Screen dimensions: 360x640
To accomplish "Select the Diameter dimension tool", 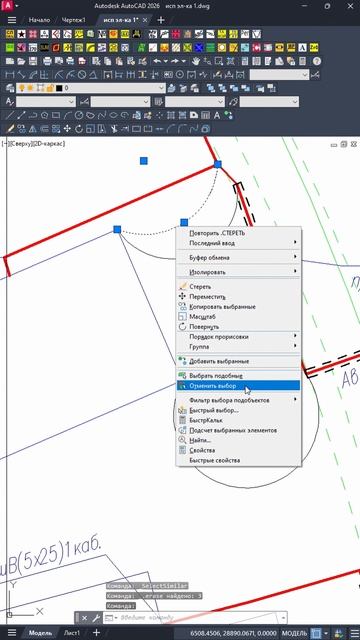I will pos(82,75).
